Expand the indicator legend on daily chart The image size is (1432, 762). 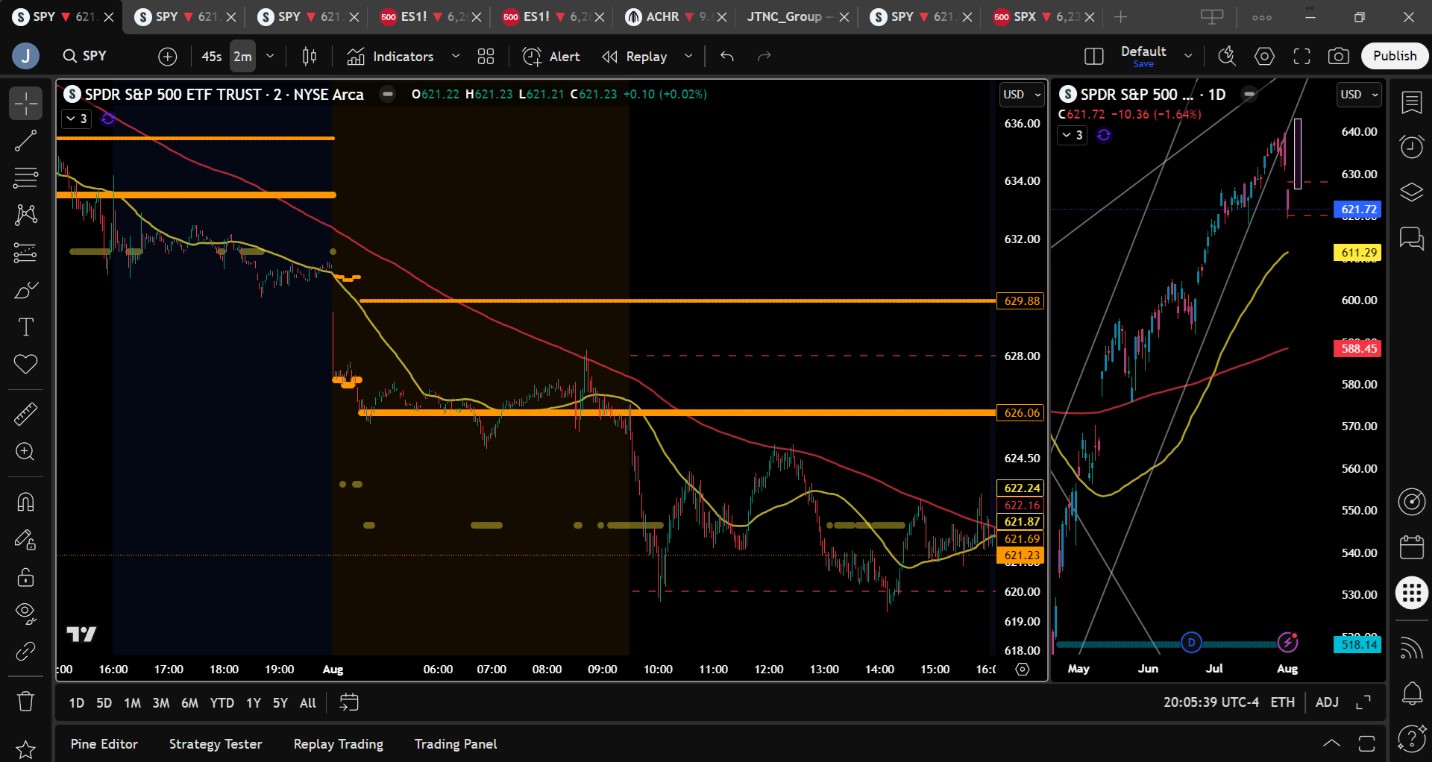[1072, 135]
